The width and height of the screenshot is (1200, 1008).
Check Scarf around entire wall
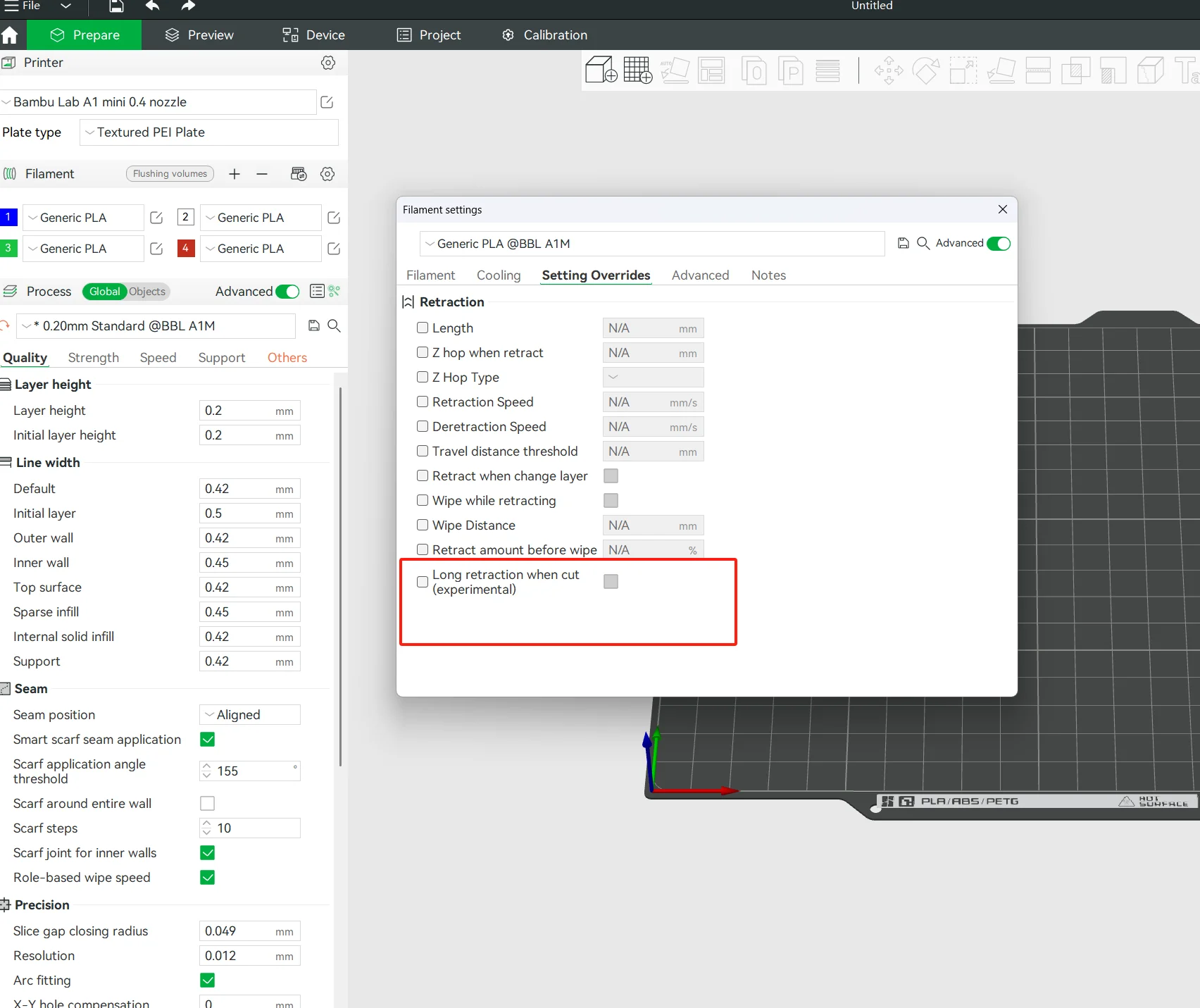(208, 804)
